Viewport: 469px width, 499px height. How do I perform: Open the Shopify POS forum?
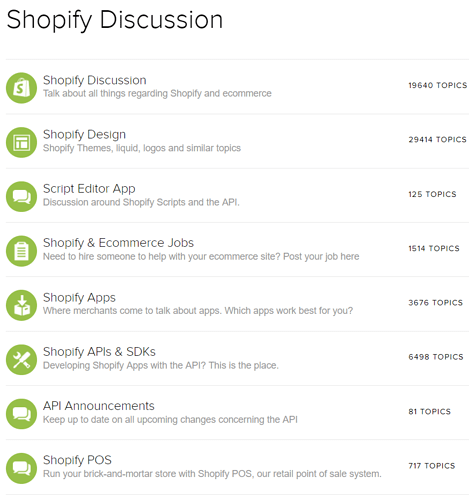point(77,460)
